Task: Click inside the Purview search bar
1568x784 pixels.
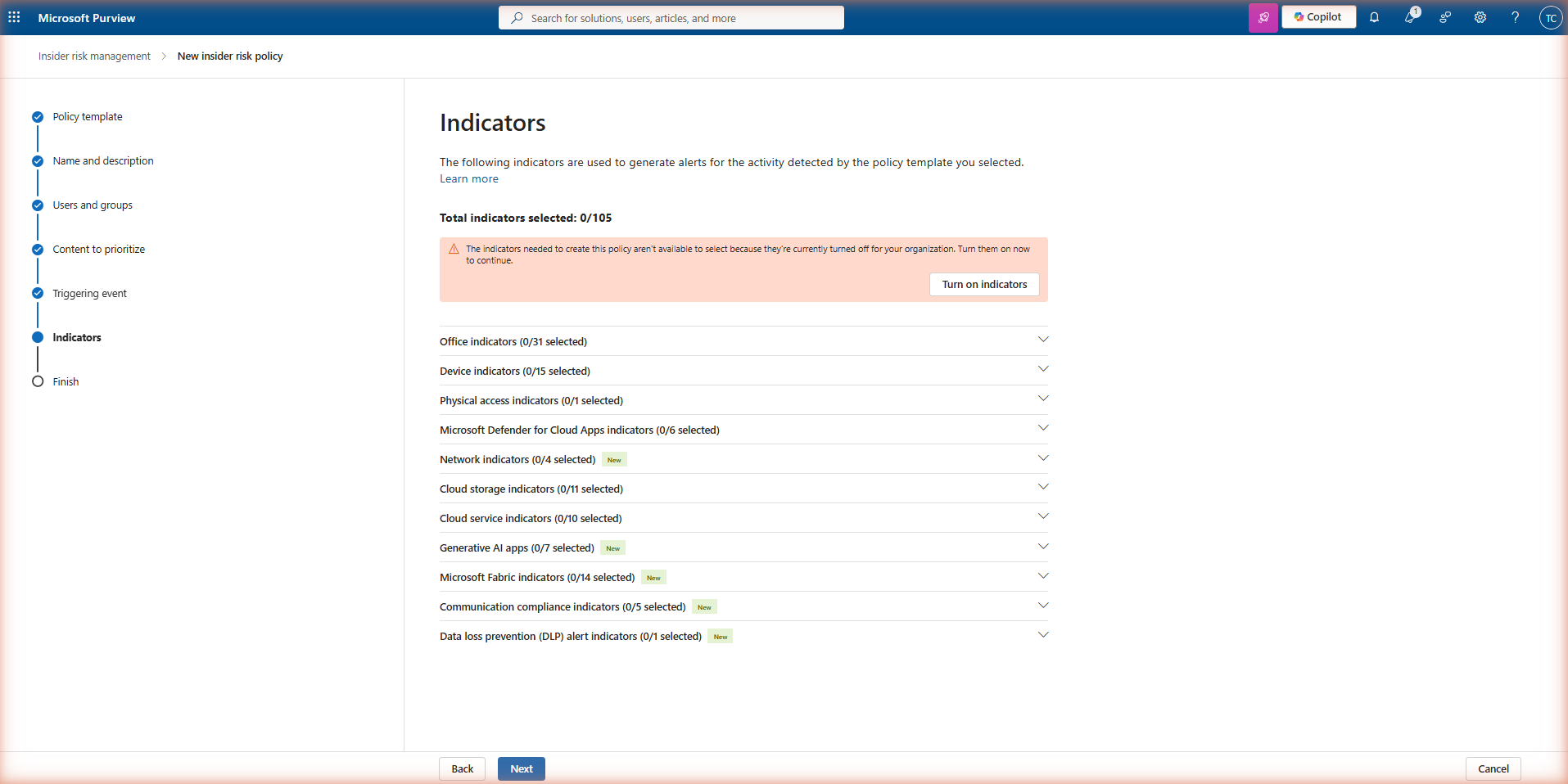Action: pyautogui.click(x=671, y=17)
